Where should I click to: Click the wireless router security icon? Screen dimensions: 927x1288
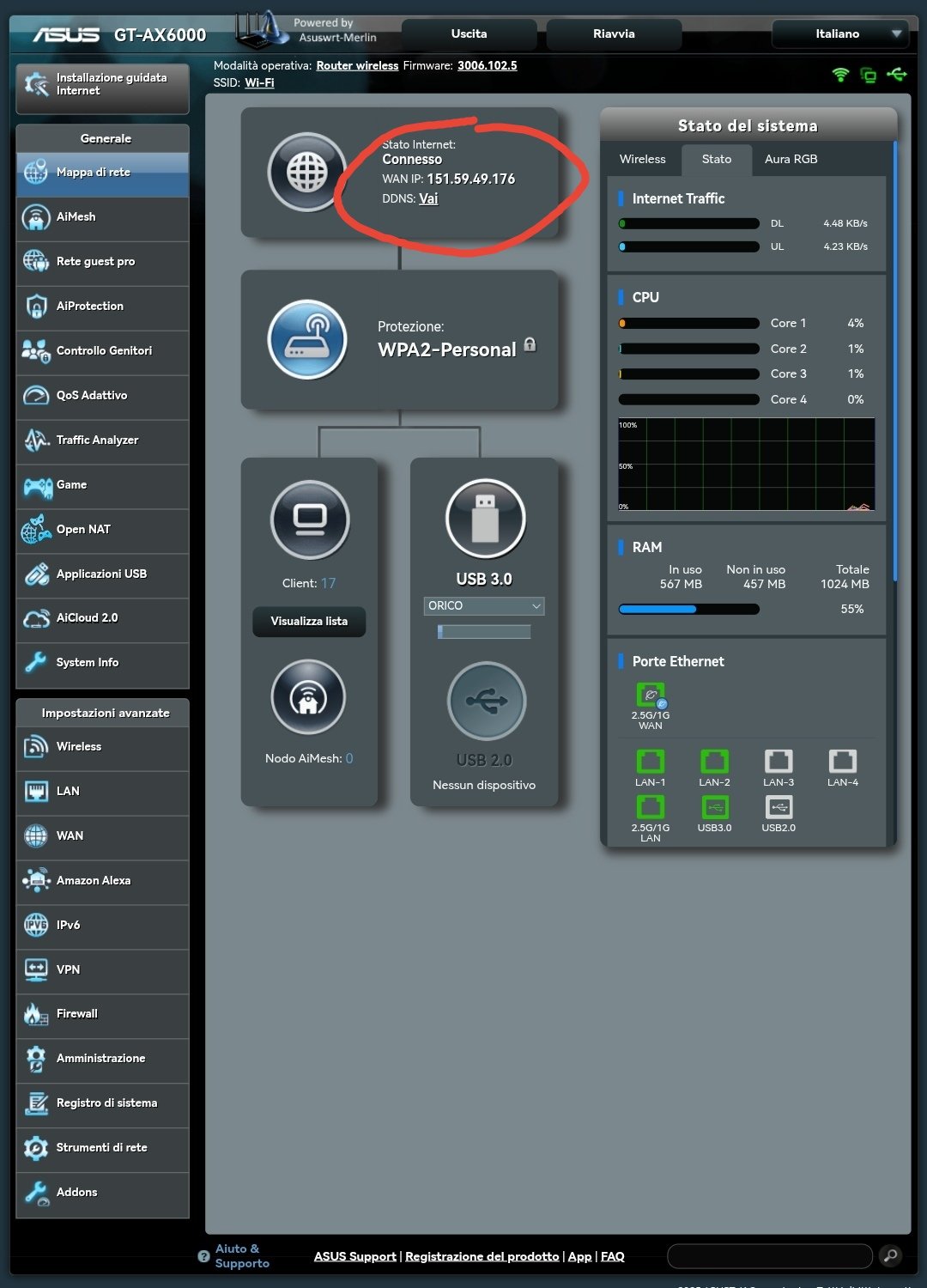coord(306,339)
